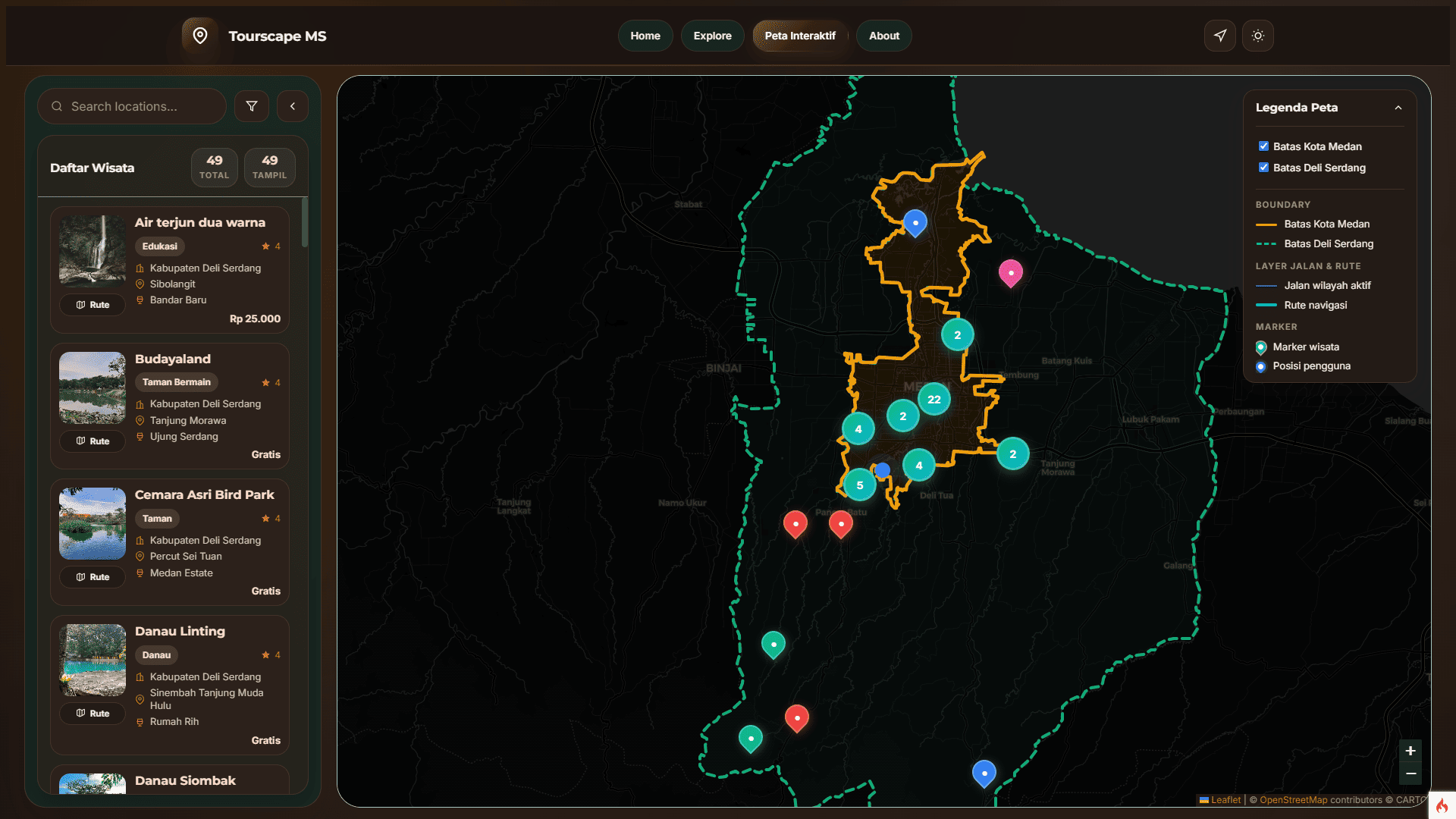Click the Percut Sei Tuan location text
This screenshot has height=819, width=1456.
click(x=186, y=556)
